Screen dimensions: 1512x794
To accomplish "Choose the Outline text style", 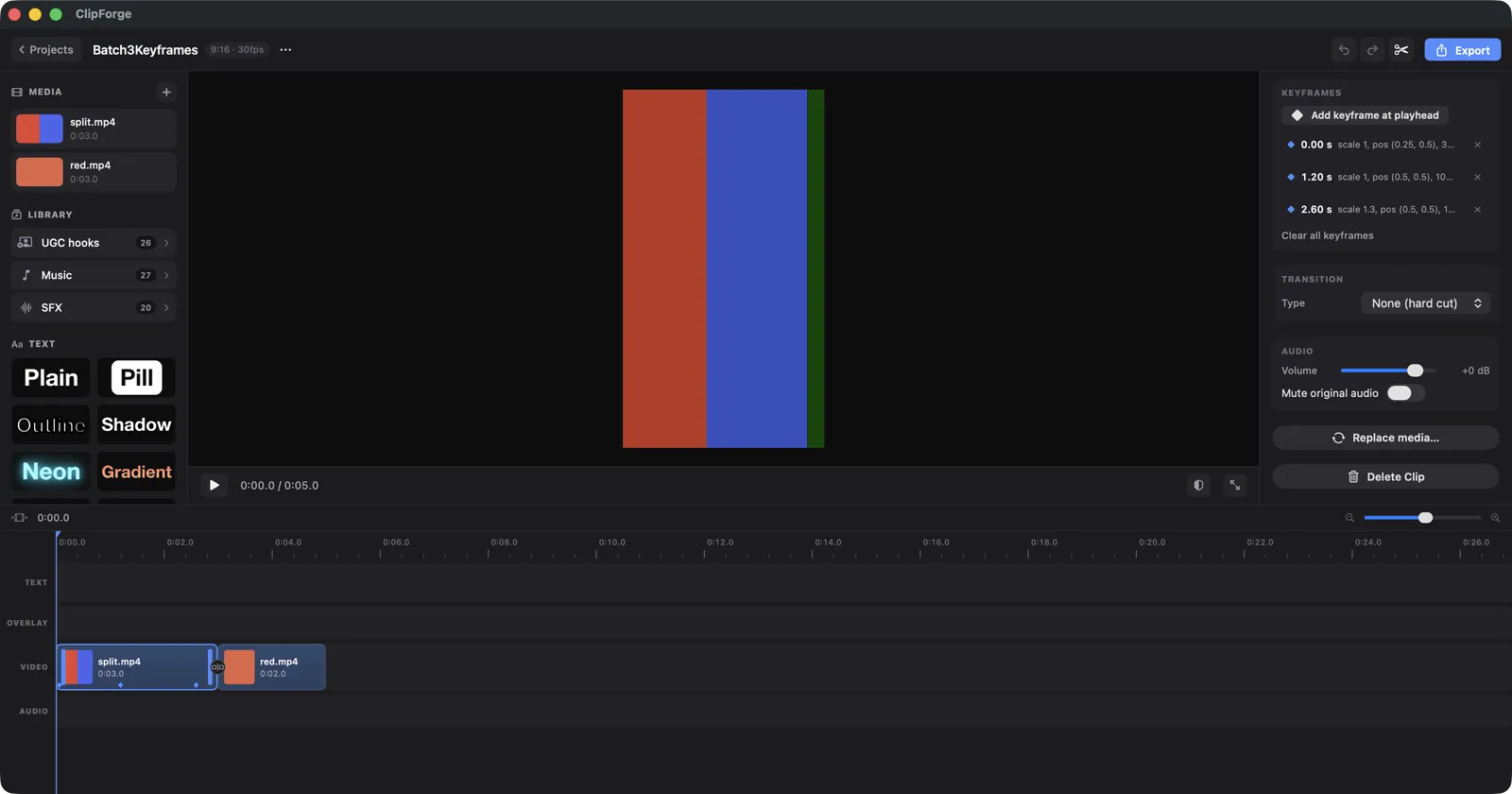I will coord(51,424).
